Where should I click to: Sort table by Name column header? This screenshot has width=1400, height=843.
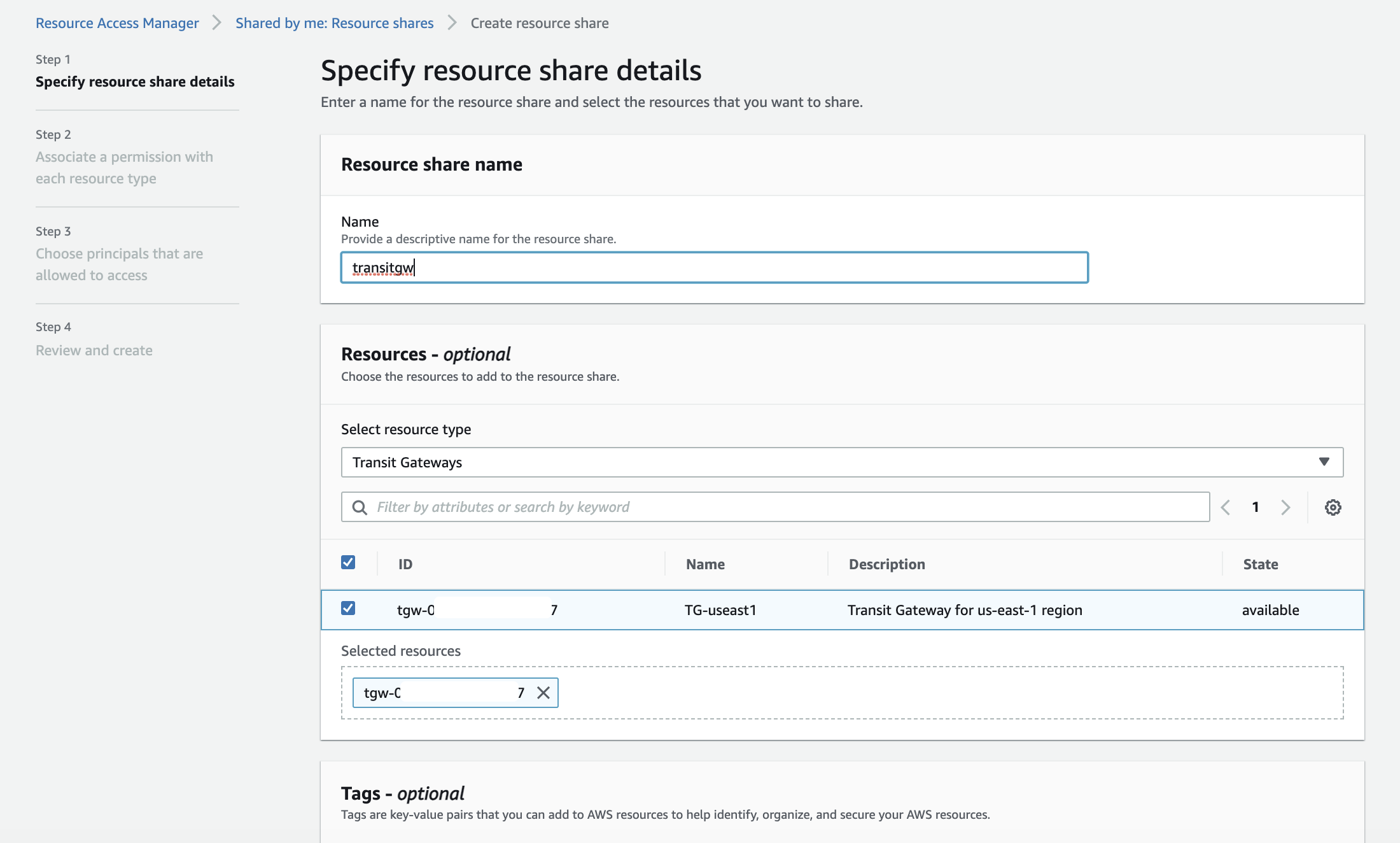click(x=705, y=564)
